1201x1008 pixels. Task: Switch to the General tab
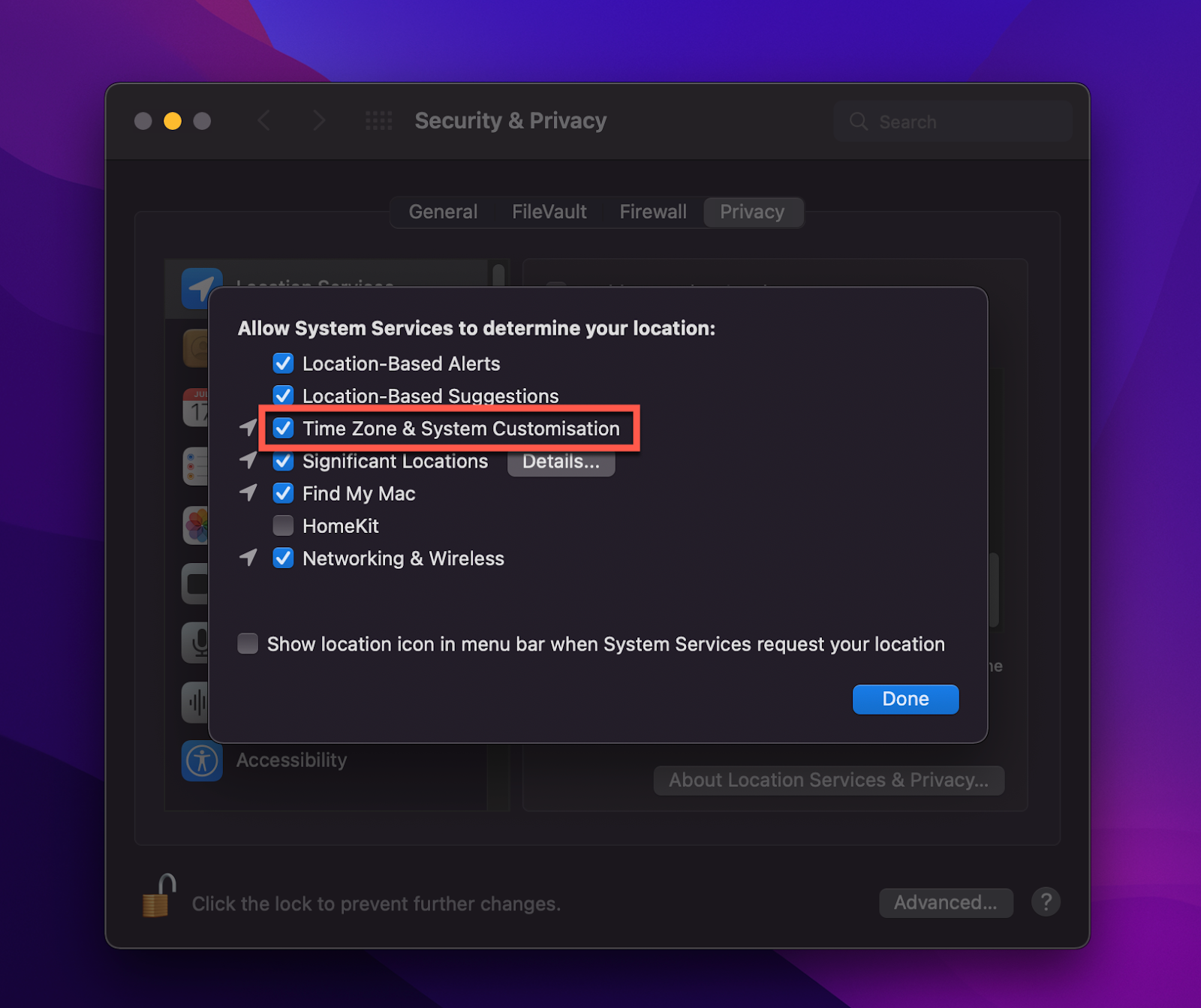442,212
